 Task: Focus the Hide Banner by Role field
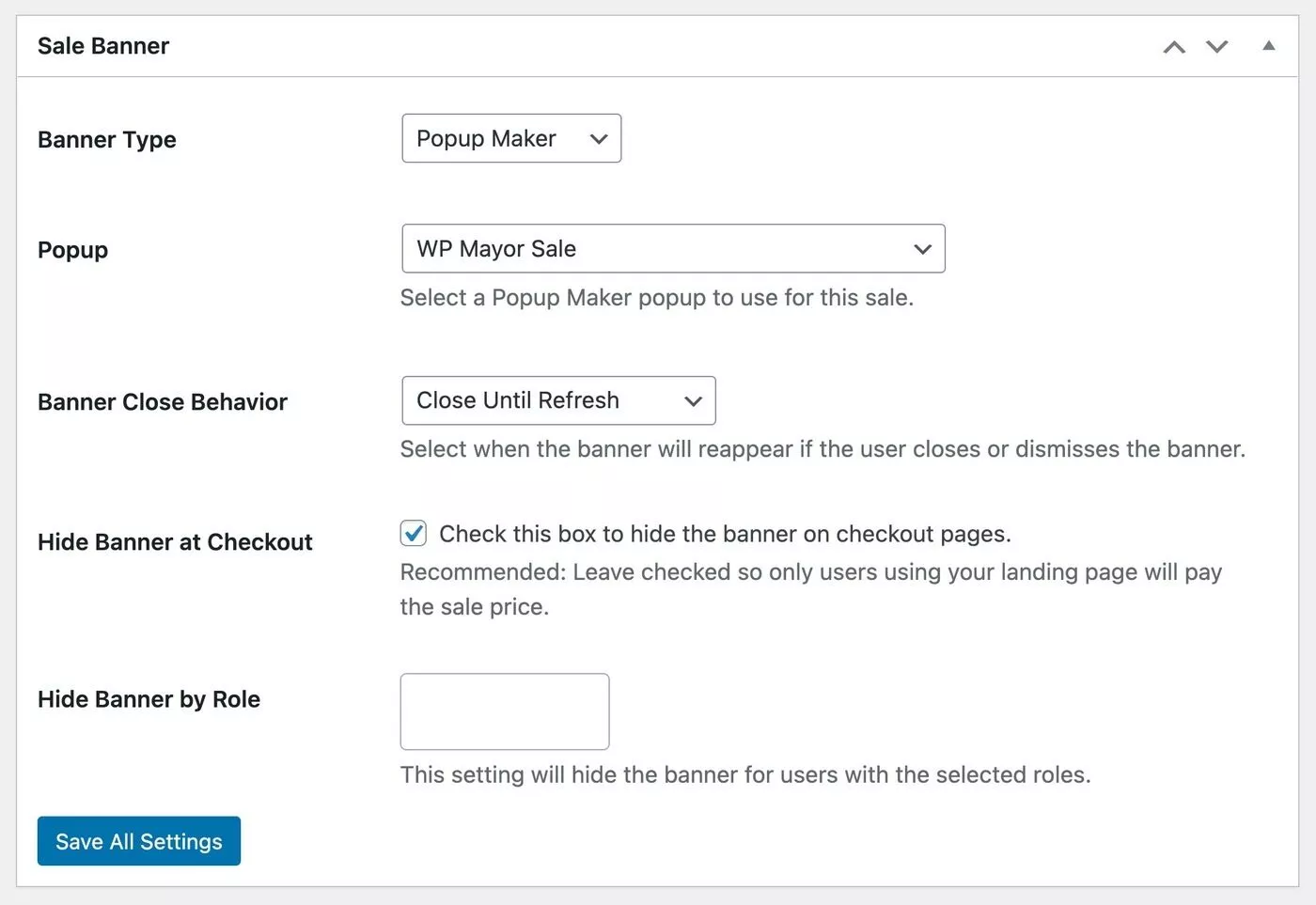click(x=505, y=711)
